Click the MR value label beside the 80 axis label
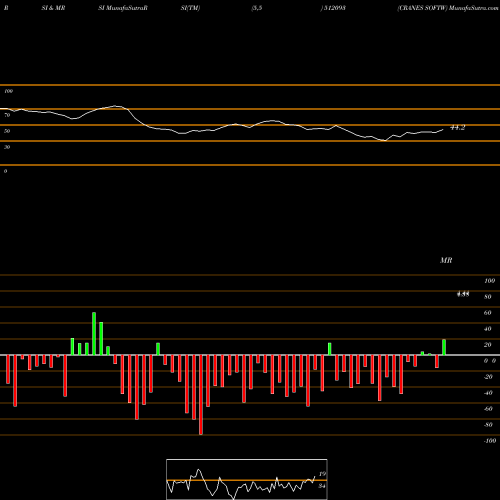Viewport: 500px width, 500px height. pos(463,294)
